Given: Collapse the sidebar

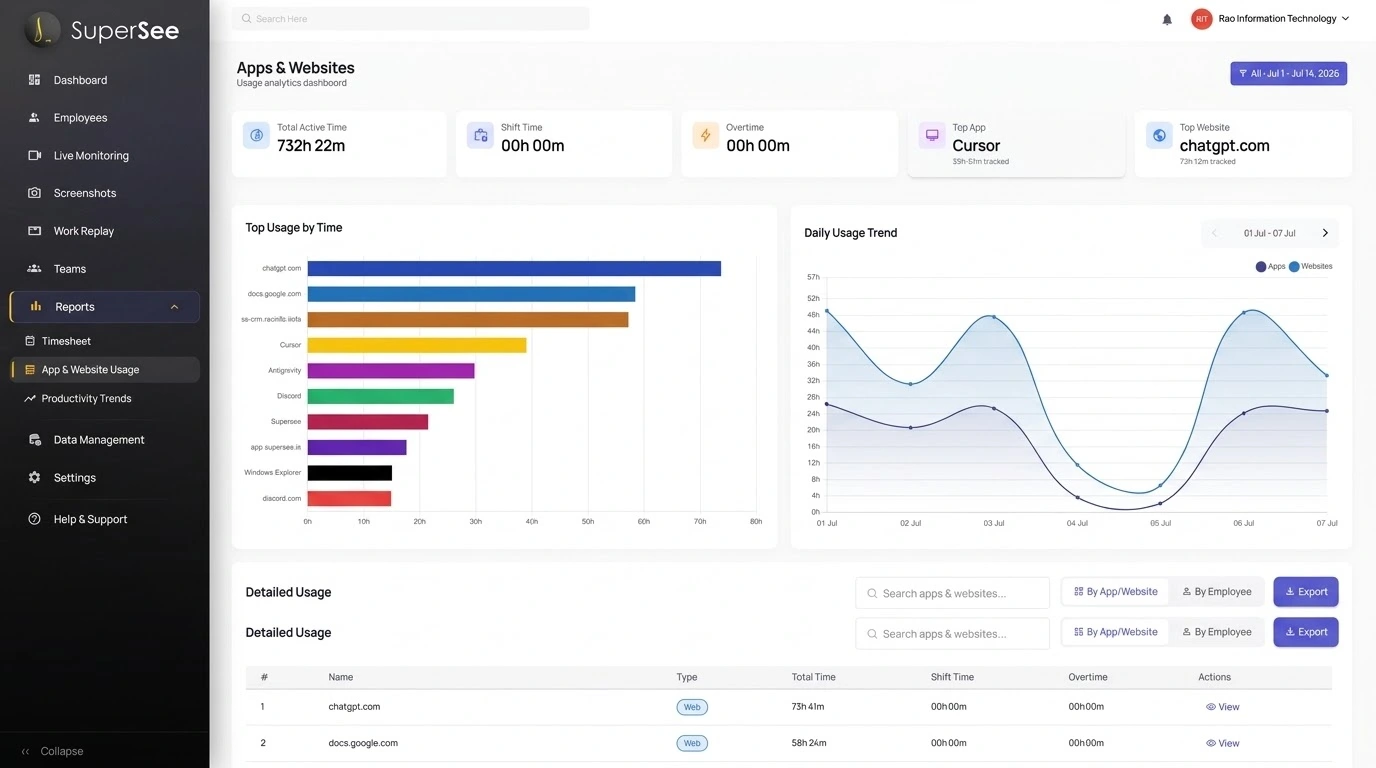Looking at the screenshot, I should pos(52,751).
